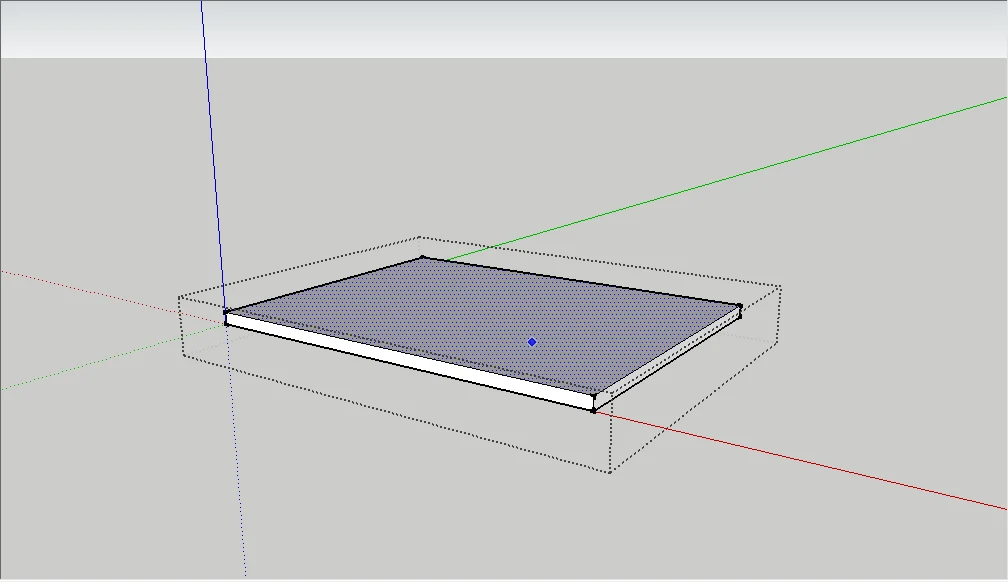The height and width of the screenshot is (582, 1008).
Task: Click the origin point where the axes meet
Action: coord(226,324)
